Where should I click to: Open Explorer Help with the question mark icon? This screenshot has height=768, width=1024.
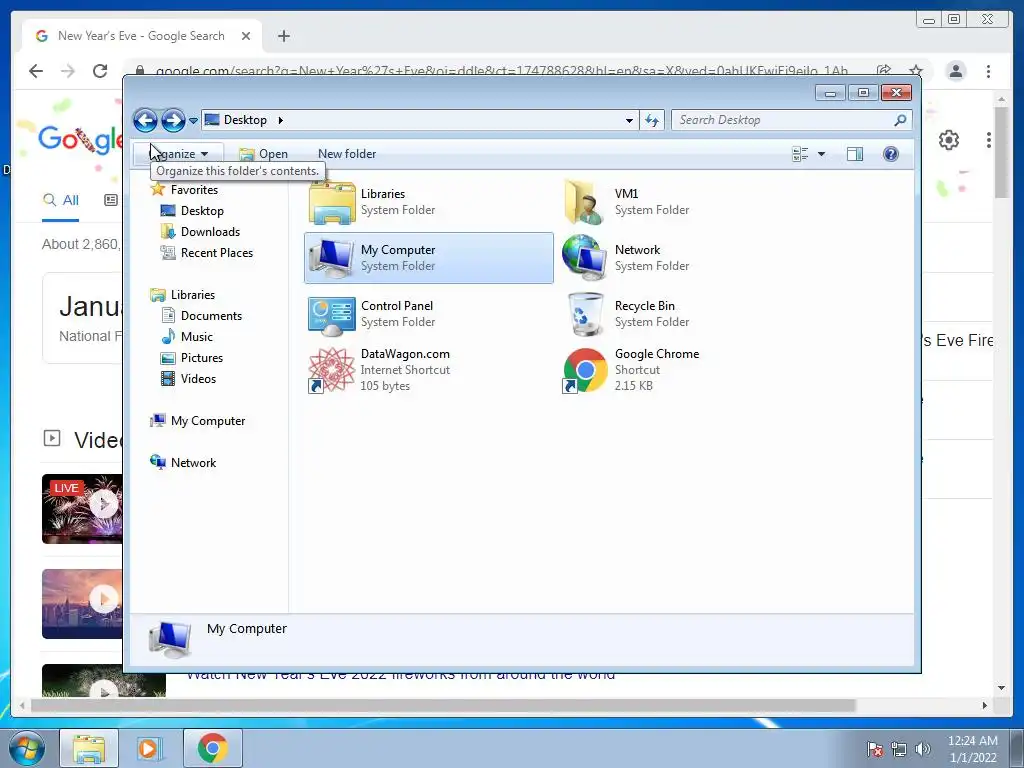point(890,154)
